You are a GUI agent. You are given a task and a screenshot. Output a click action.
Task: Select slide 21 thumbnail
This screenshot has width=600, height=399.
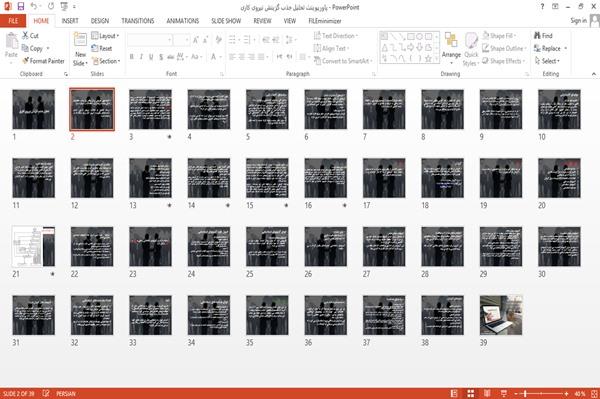click(33, 246)
